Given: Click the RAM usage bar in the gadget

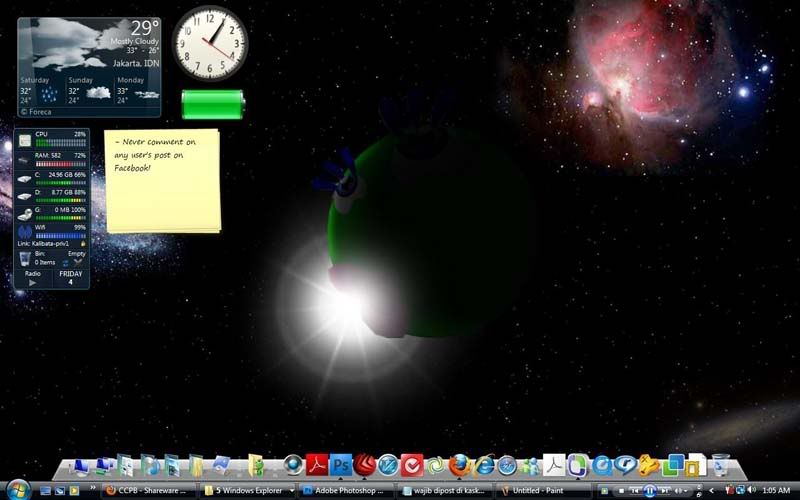Looking at the screenshot, I should pyautogui.click(x=61, y=164).
